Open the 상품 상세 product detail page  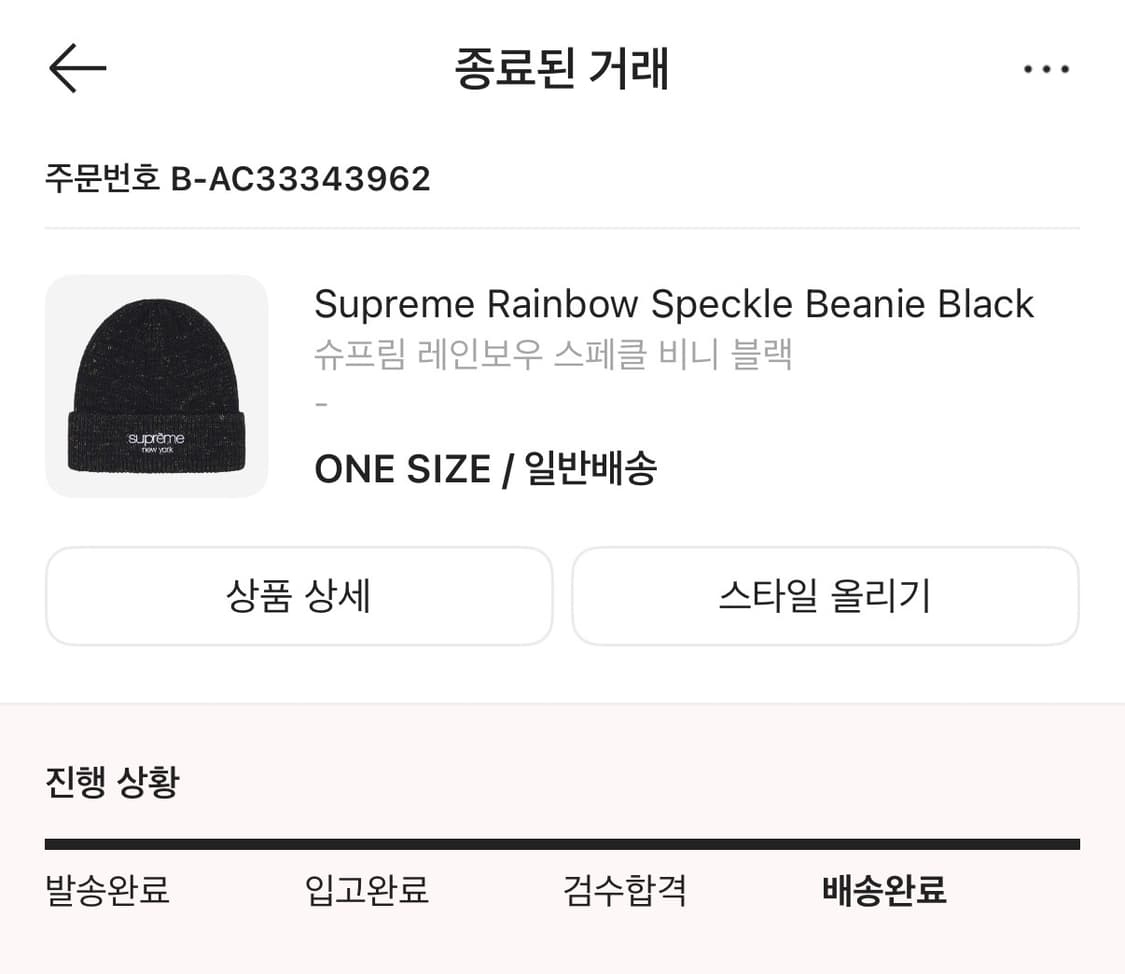coord(299,595)
